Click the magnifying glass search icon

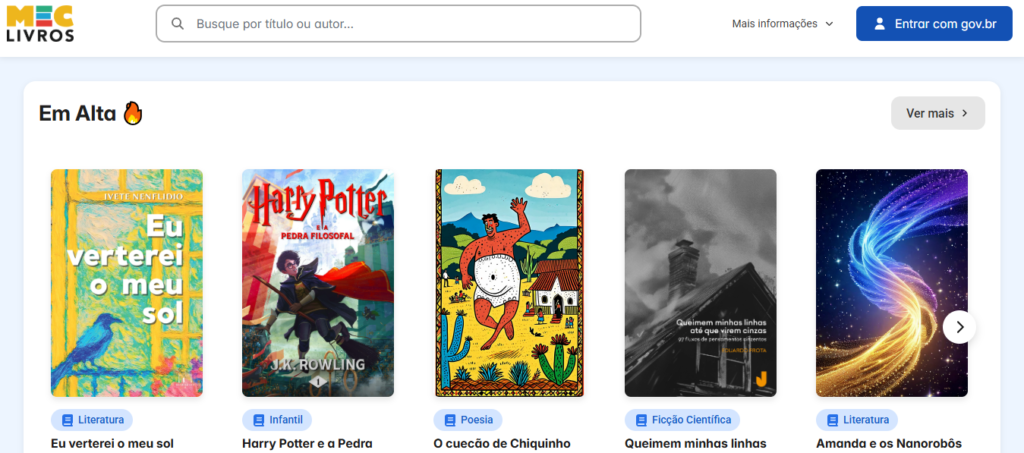tap(178, 24)
